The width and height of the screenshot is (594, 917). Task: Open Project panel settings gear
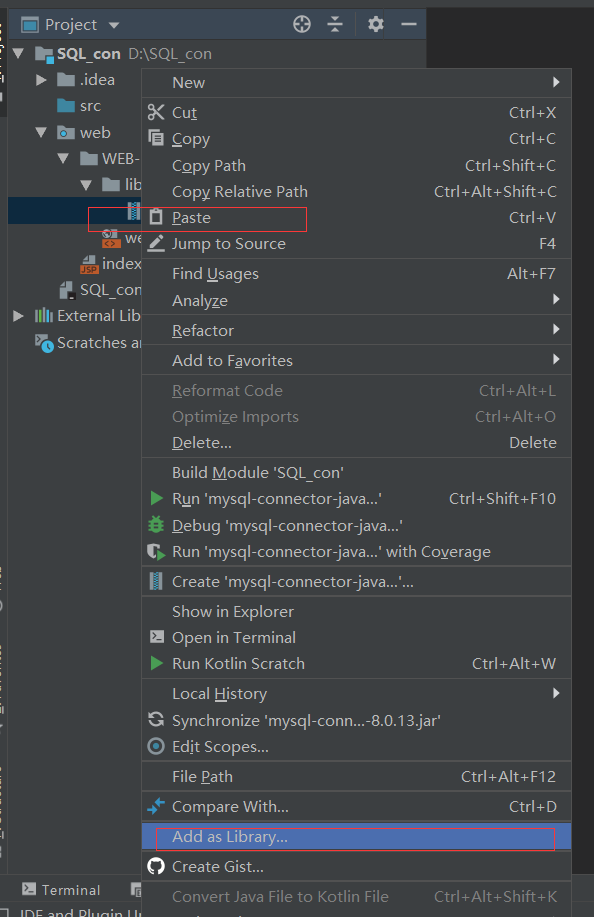(x=375, y=24)
